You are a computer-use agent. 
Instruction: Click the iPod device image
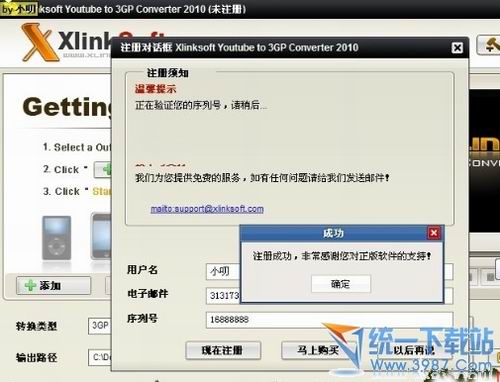pos(57,238)
